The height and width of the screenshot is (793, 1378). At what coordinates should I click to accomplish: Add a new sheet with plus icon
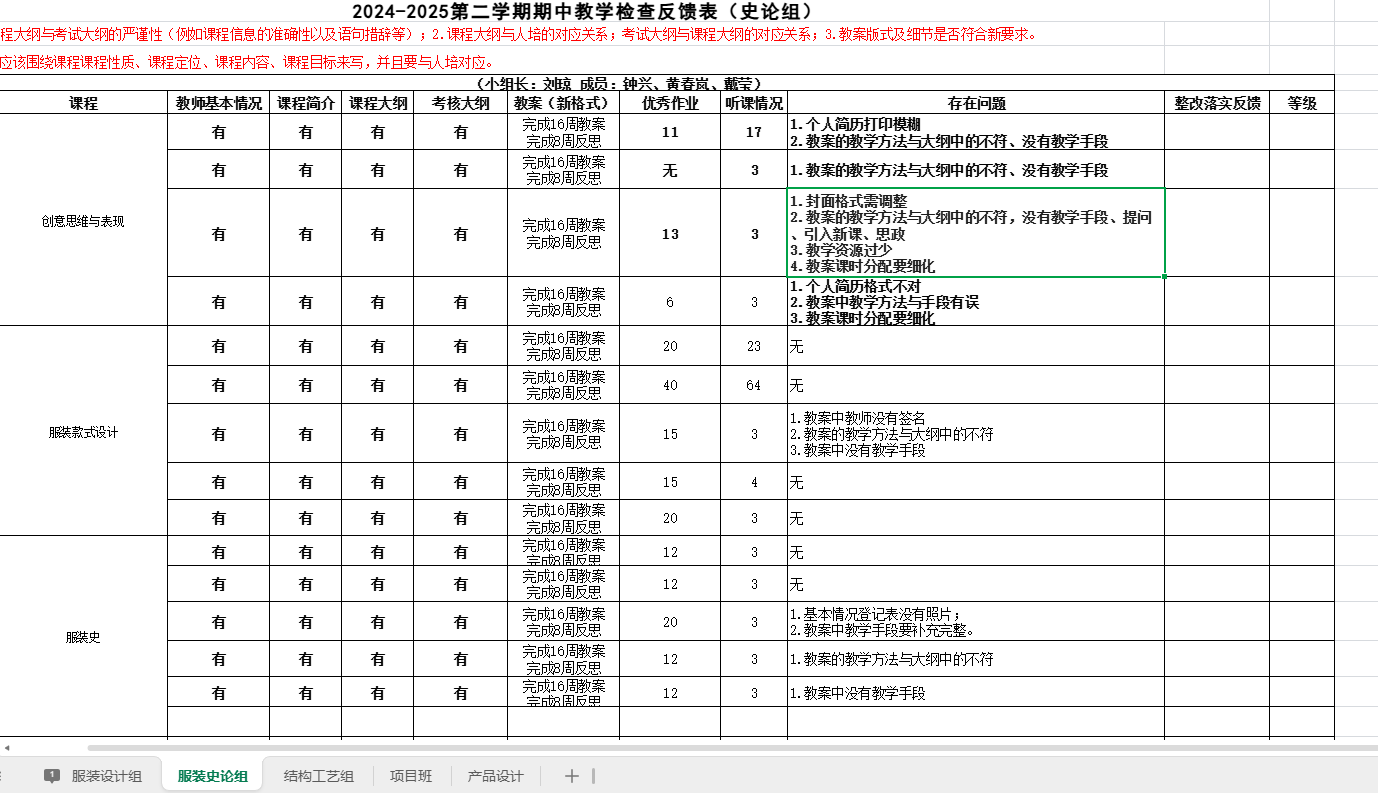point(571,776)
